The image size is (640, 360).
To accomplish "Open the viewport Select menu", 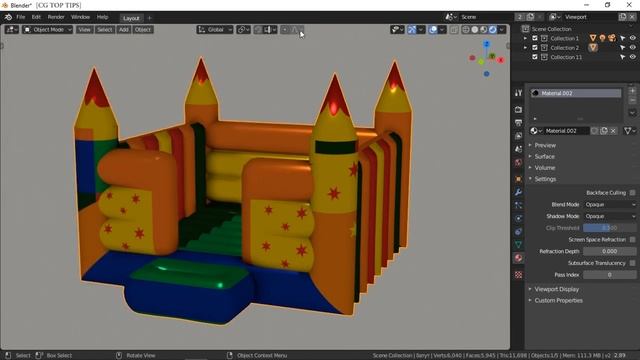I will click(104, 29).
